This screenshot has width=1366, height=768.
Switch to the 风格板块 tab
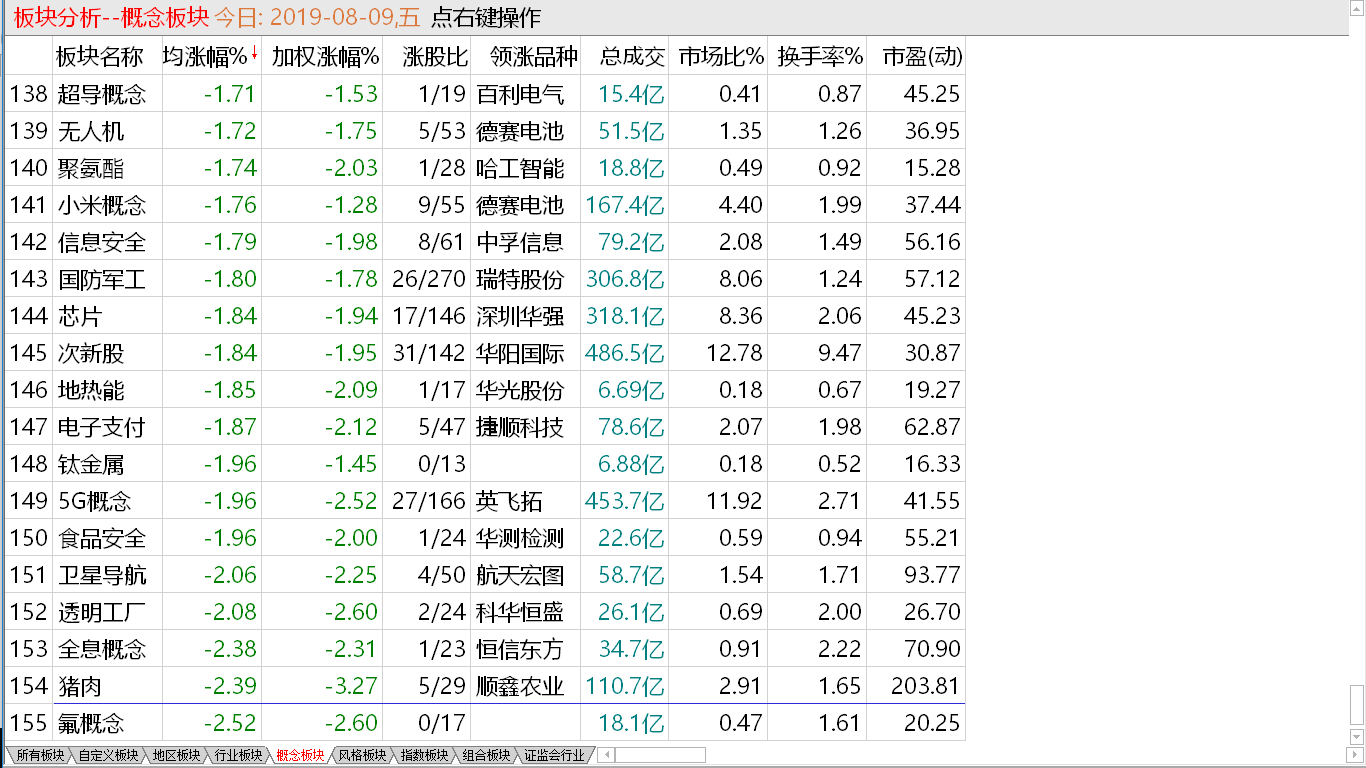click(362, 755)
